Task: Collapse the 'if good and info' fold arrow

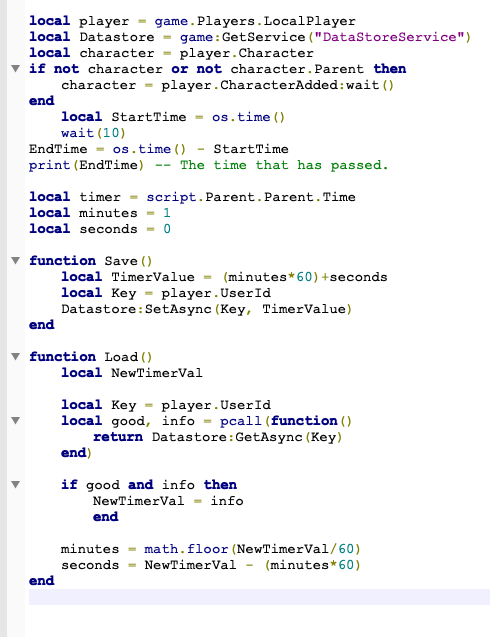Action: tap(15, 484)
